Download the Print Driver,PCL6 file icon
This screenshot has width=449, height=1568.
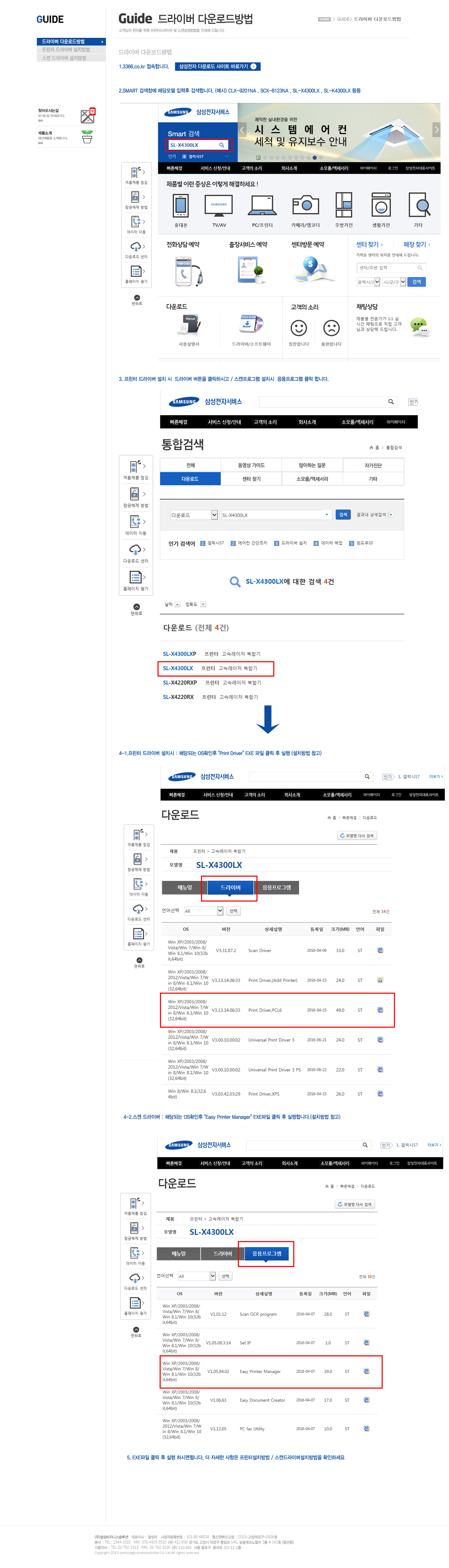coord(380,1009)
